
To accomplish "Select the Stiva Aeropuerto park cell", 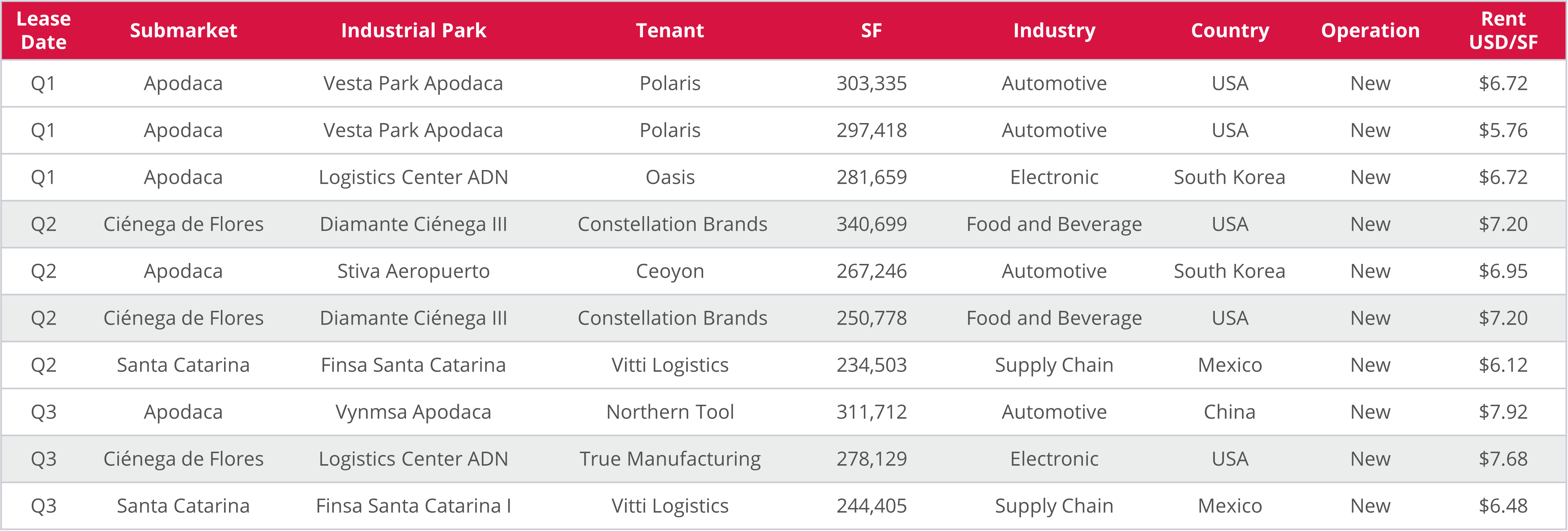I will point(413,271).
